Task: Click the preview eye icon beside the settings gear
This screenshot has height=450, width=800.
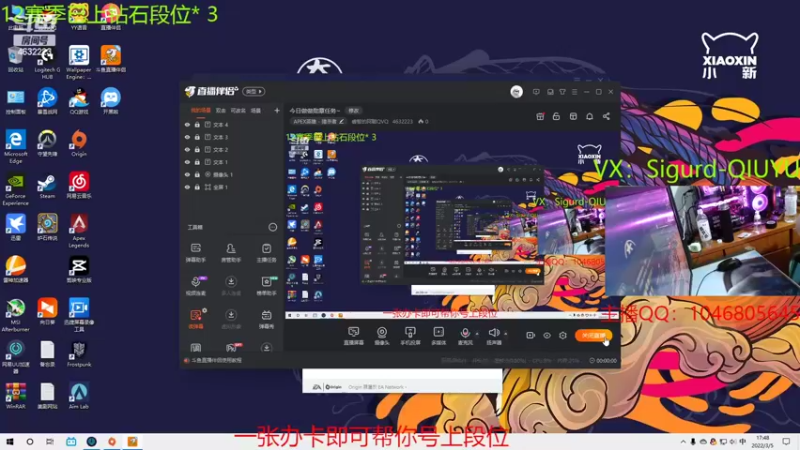Action: pos(547,335)
